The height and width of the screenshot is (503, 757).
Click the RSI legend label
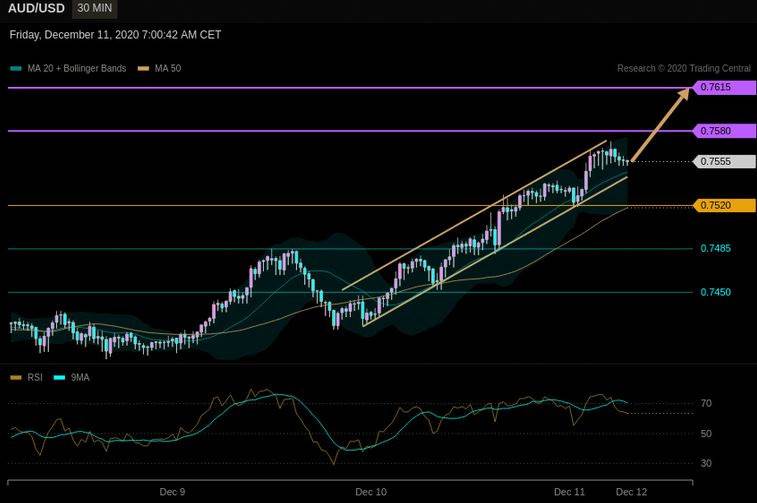[x=35, y=377]
